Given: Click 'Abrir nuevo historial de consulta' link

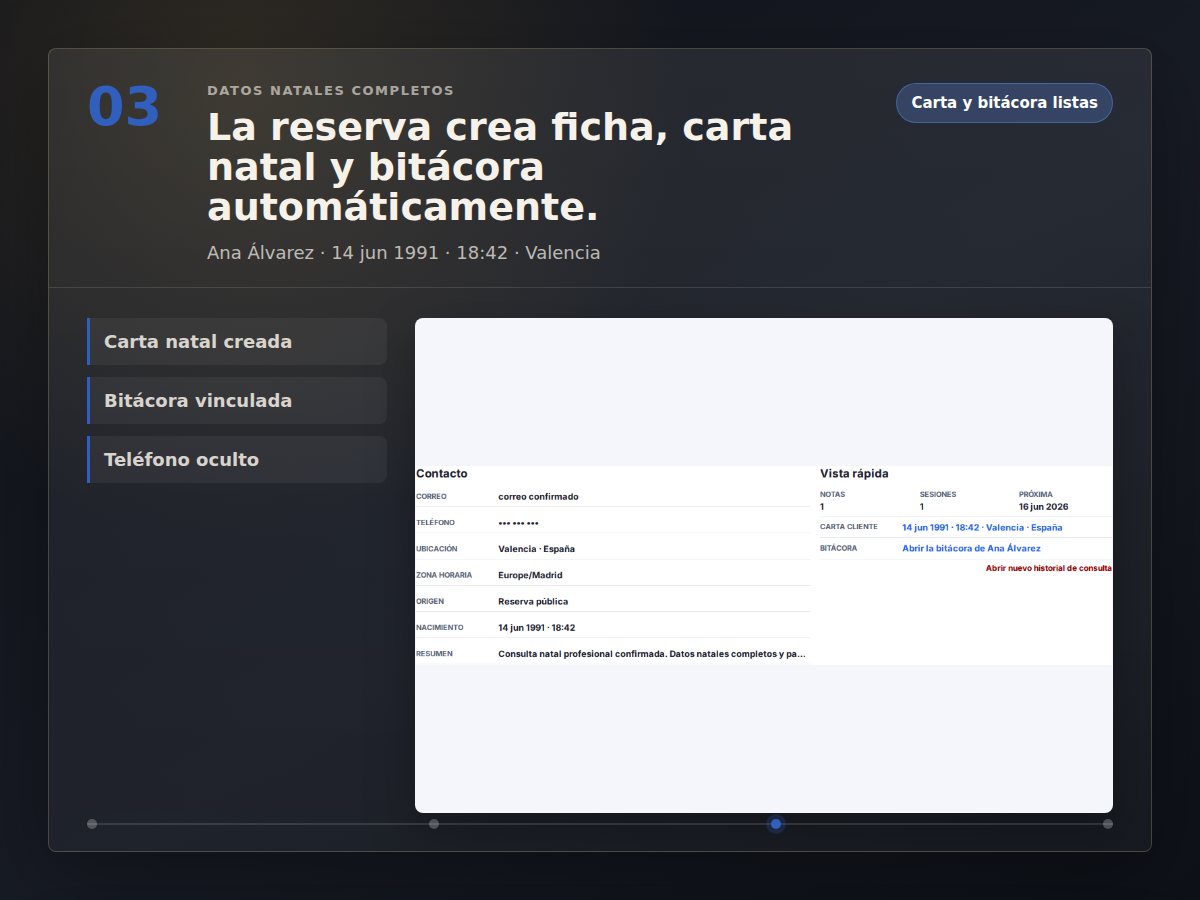Looking at the screenshot, I should click(x=1049, y=568).
